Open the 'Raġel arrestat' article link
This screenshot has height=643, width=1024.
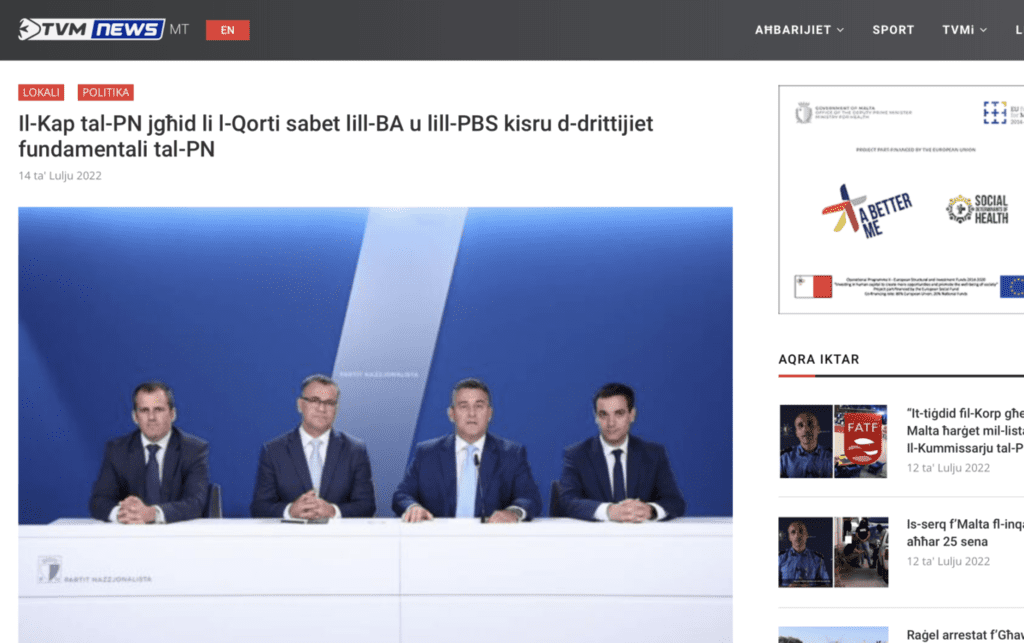[965, 635]
